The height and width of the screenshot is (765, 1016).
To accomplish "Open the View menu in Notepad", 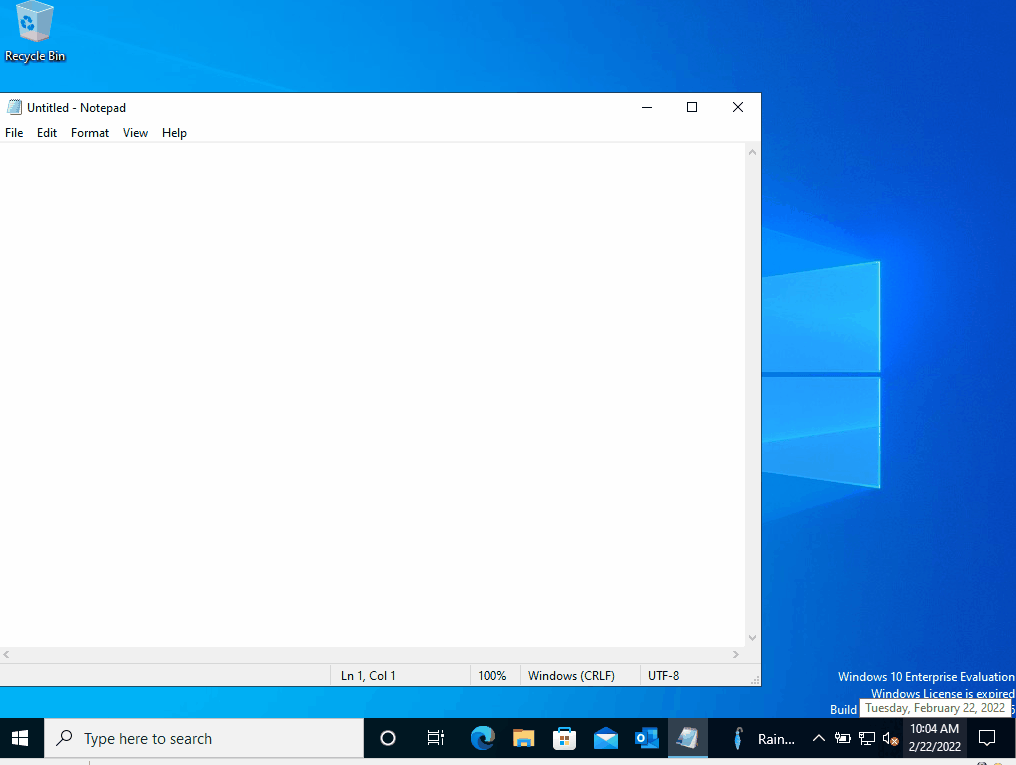I will tap(135, 133).
